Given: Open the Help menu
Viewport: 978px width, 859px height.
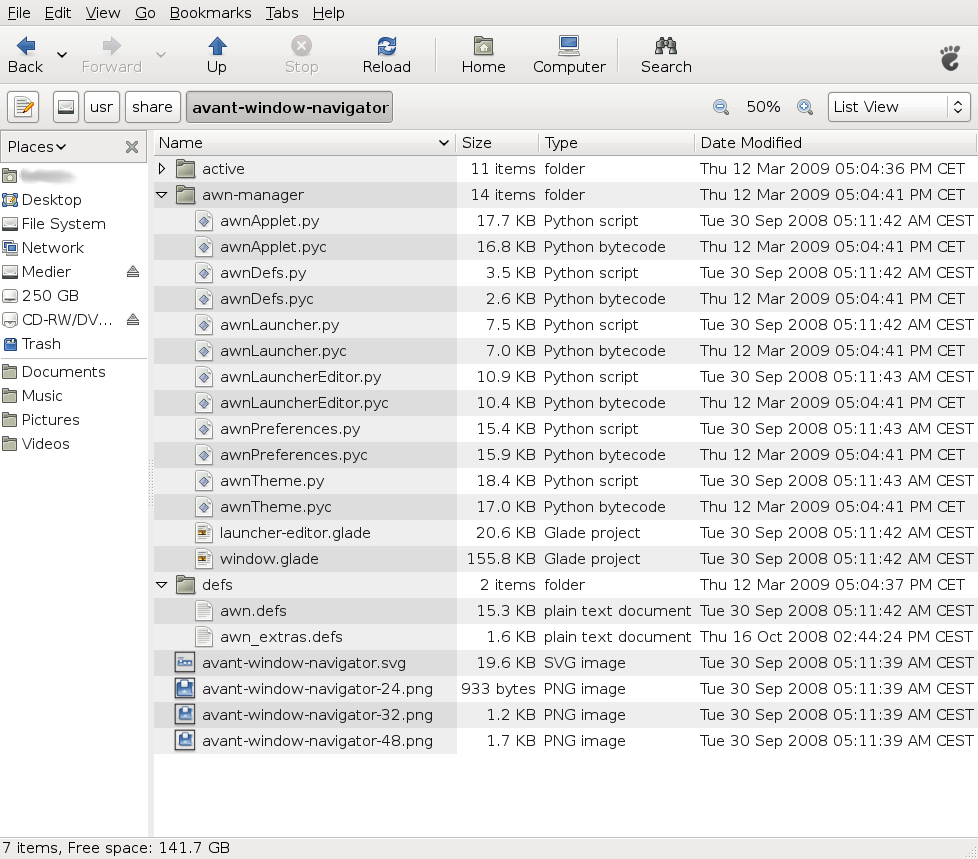Looking at the screenshot, I should pos(329,12).
